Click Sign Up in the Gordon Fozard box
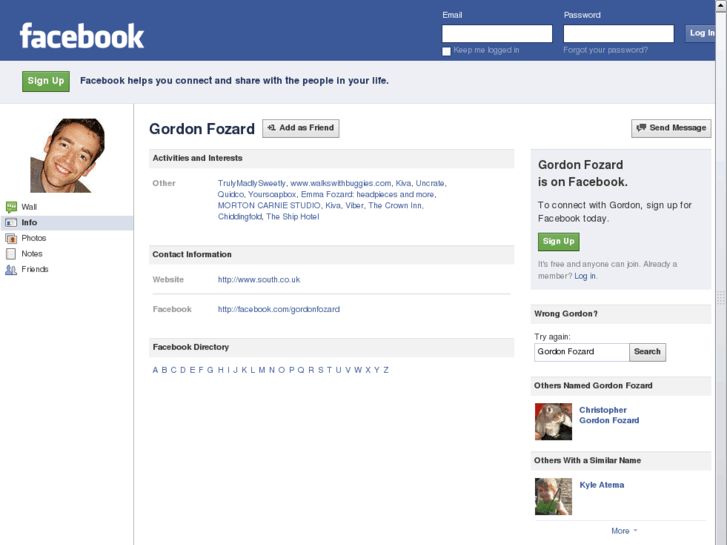Viewport: 727px width, 545px height. (559, 242)
